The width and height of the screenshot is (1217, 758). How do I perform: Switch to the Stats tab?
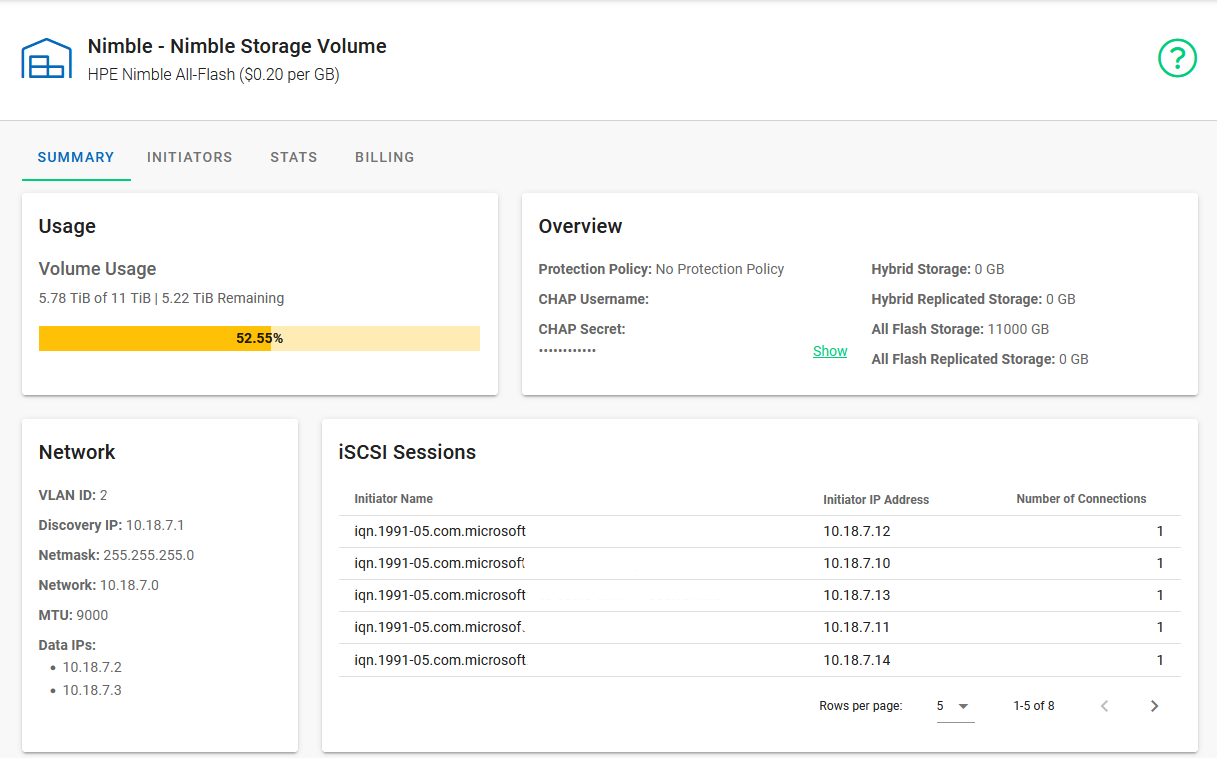click(x=293, y=157)
